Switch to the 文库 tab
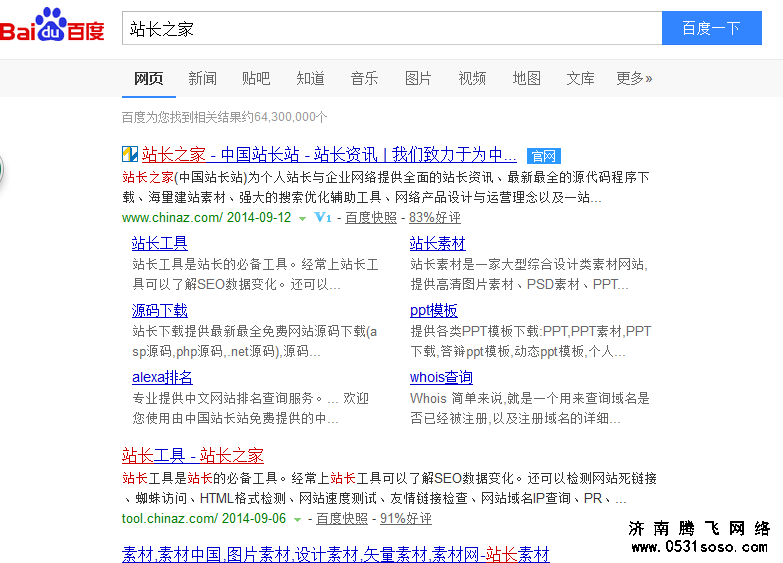 click(x=580, y=78)
